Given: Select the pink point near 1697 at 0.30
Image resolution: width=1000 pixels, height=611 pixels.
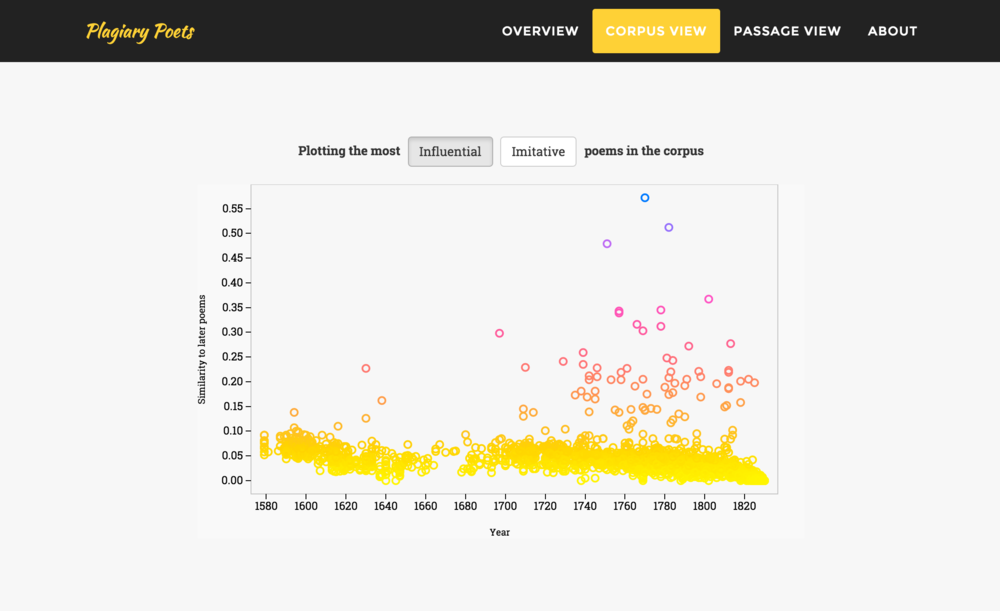Looking at the screenshot, I should point(499,333).
